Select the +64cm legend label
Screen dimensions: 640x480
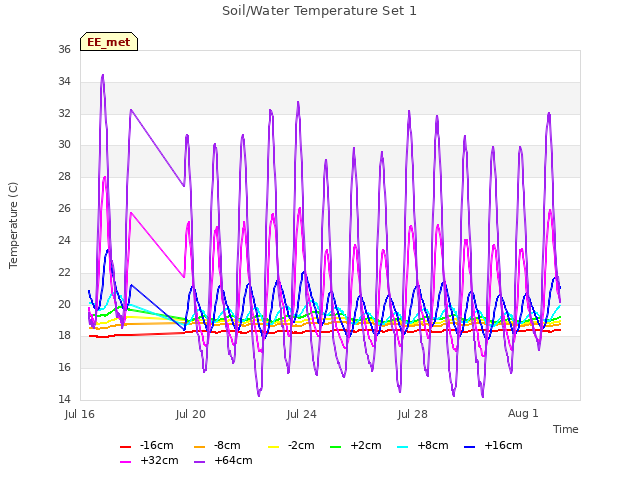coord(233,460)
